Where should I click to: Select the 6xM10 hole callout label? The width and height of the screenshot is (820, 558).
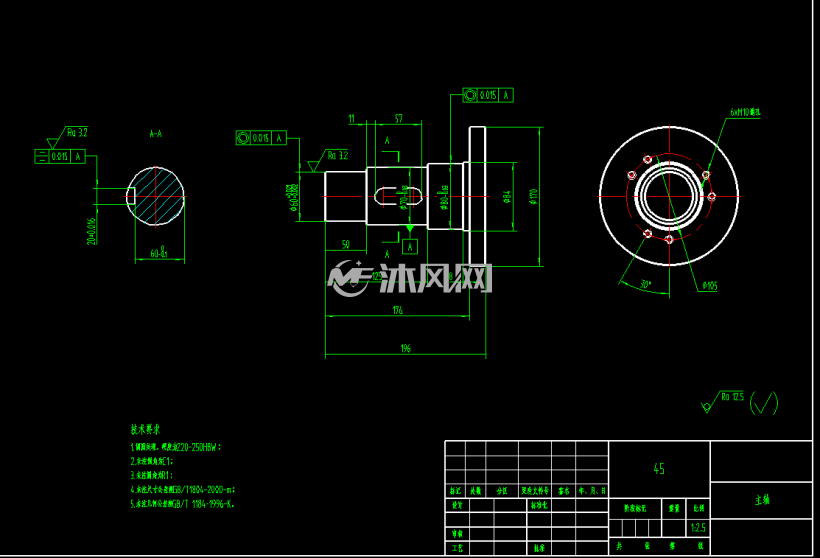[746, 112]
